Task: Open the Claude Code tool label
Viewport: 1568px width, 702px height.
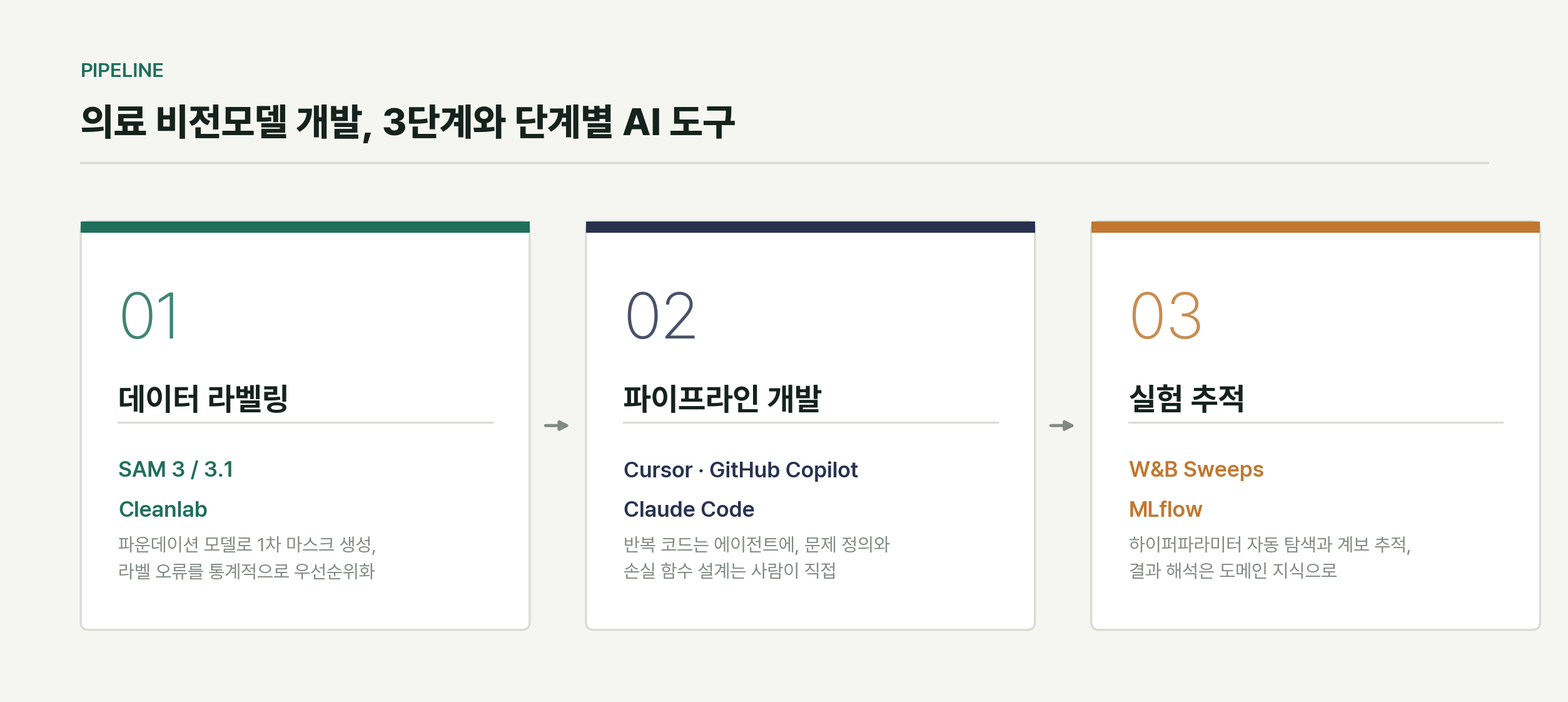Action: coord(689,509)
